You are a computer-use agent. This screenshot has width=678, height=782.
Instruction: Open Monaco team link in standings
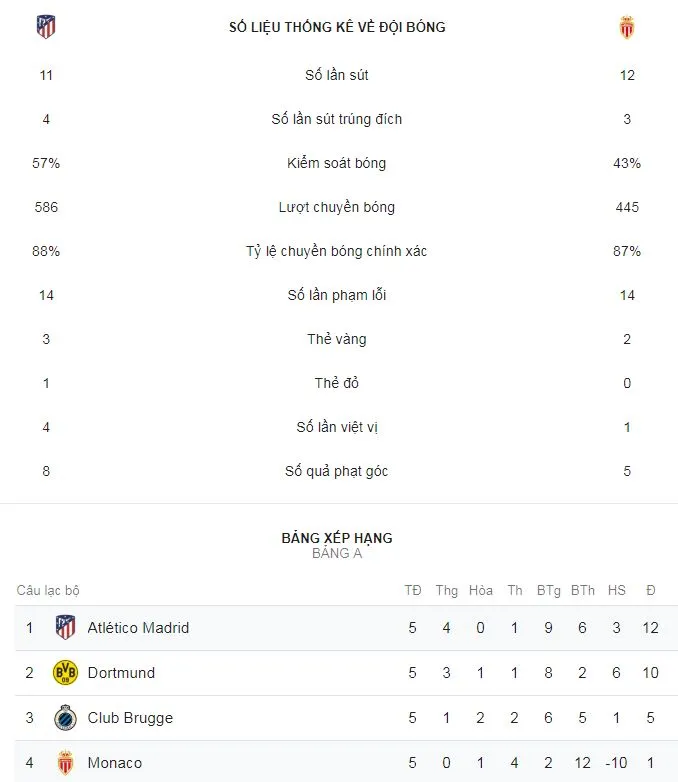click(x=114, y=763)
